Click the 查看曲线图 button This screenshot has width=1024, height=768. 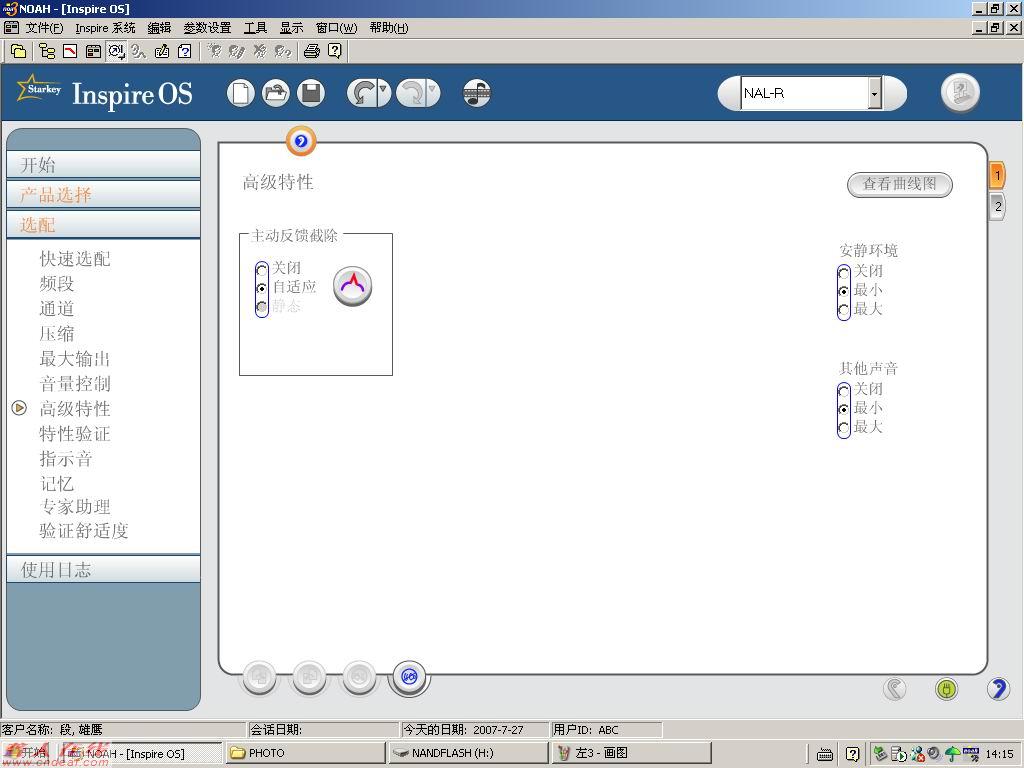click(x=899, y=184)
